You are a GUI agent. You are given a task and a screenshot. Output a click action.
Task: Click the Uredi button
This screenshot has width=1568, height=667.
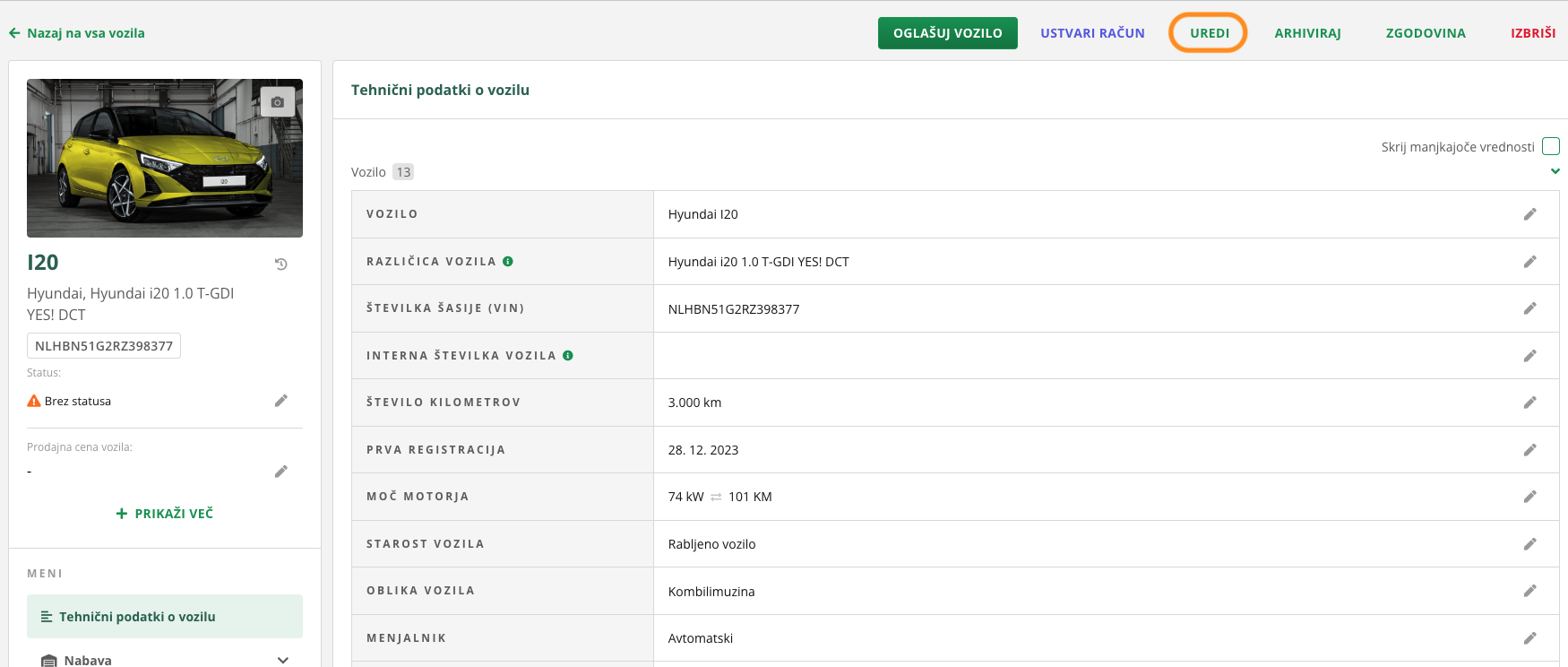point(1210,33)
